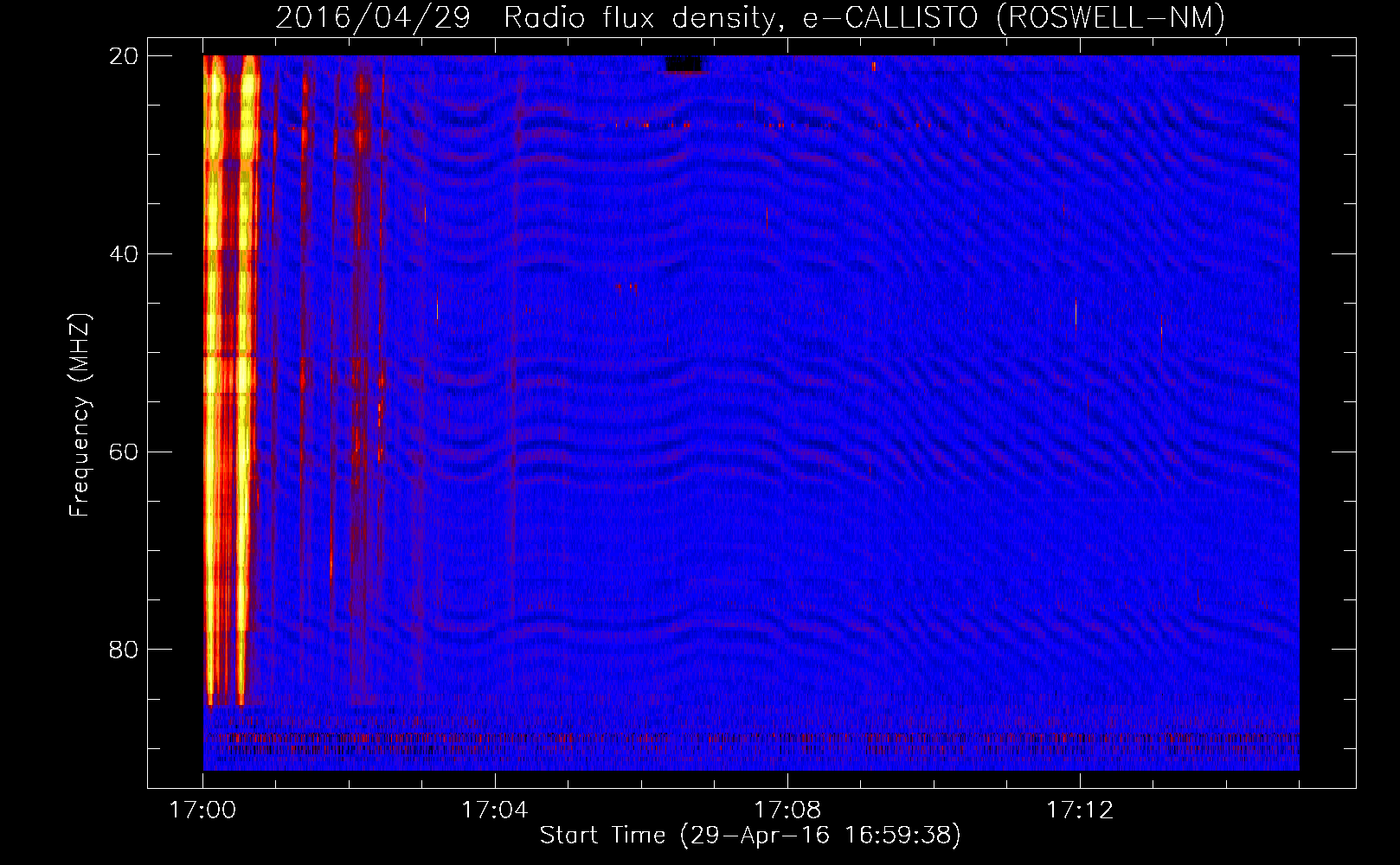The height and width of the screenshot is (865, 1400).
Task: Click the bright yellow burst near 17:00
Action: [x=232, y=381]
